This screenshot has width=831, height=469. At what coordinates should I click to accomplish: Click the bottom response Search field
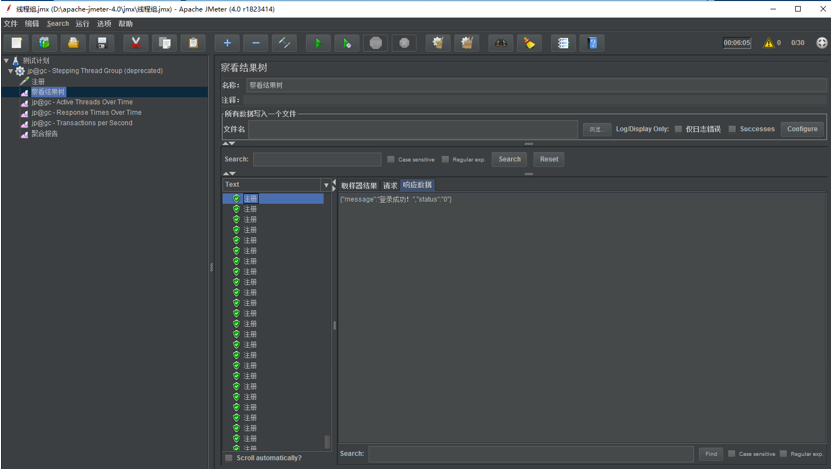(x=531, y=454)
